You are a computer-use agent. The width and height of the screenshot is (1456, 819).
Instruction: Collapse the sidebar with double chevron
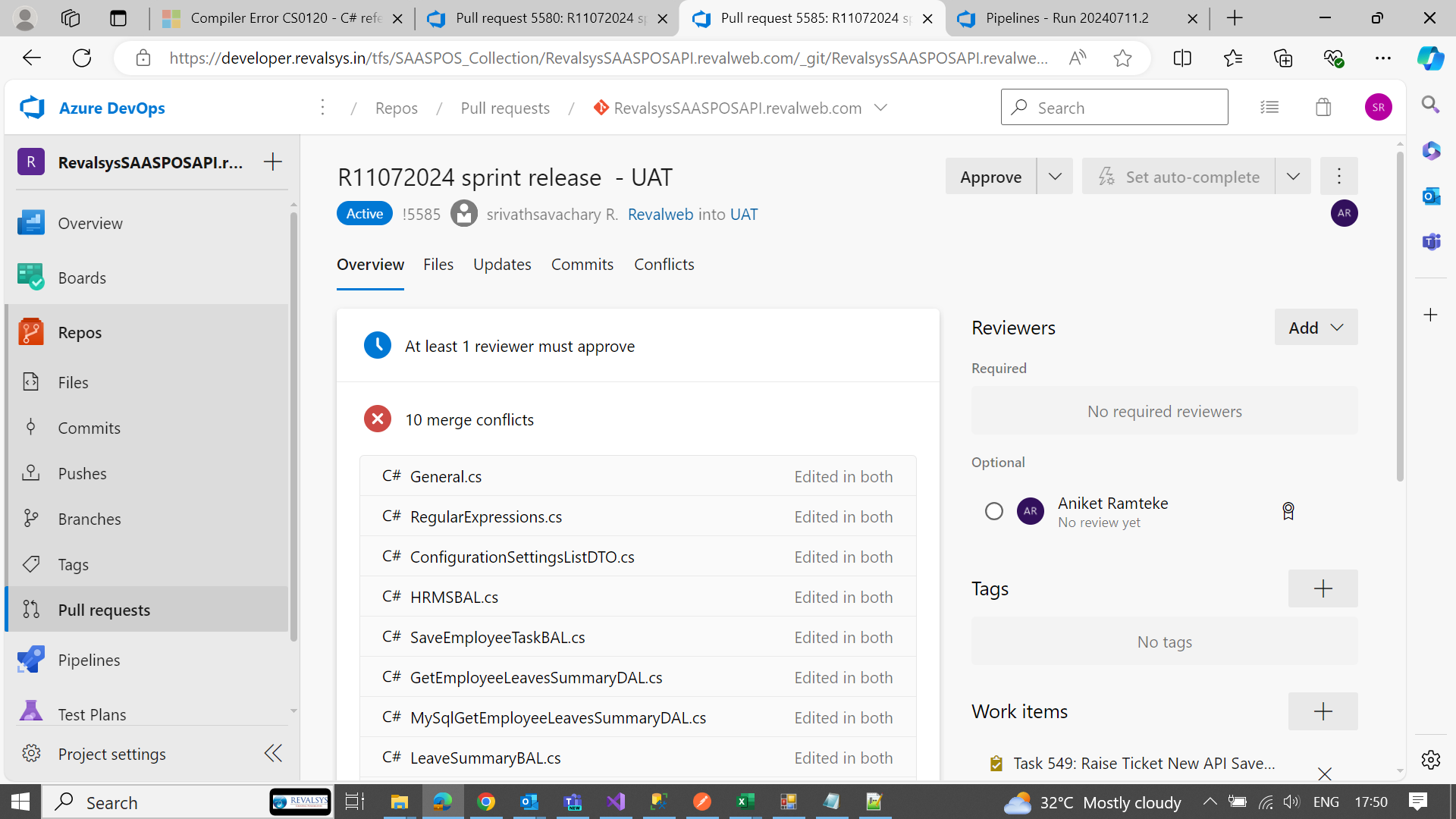pos(273,753)
